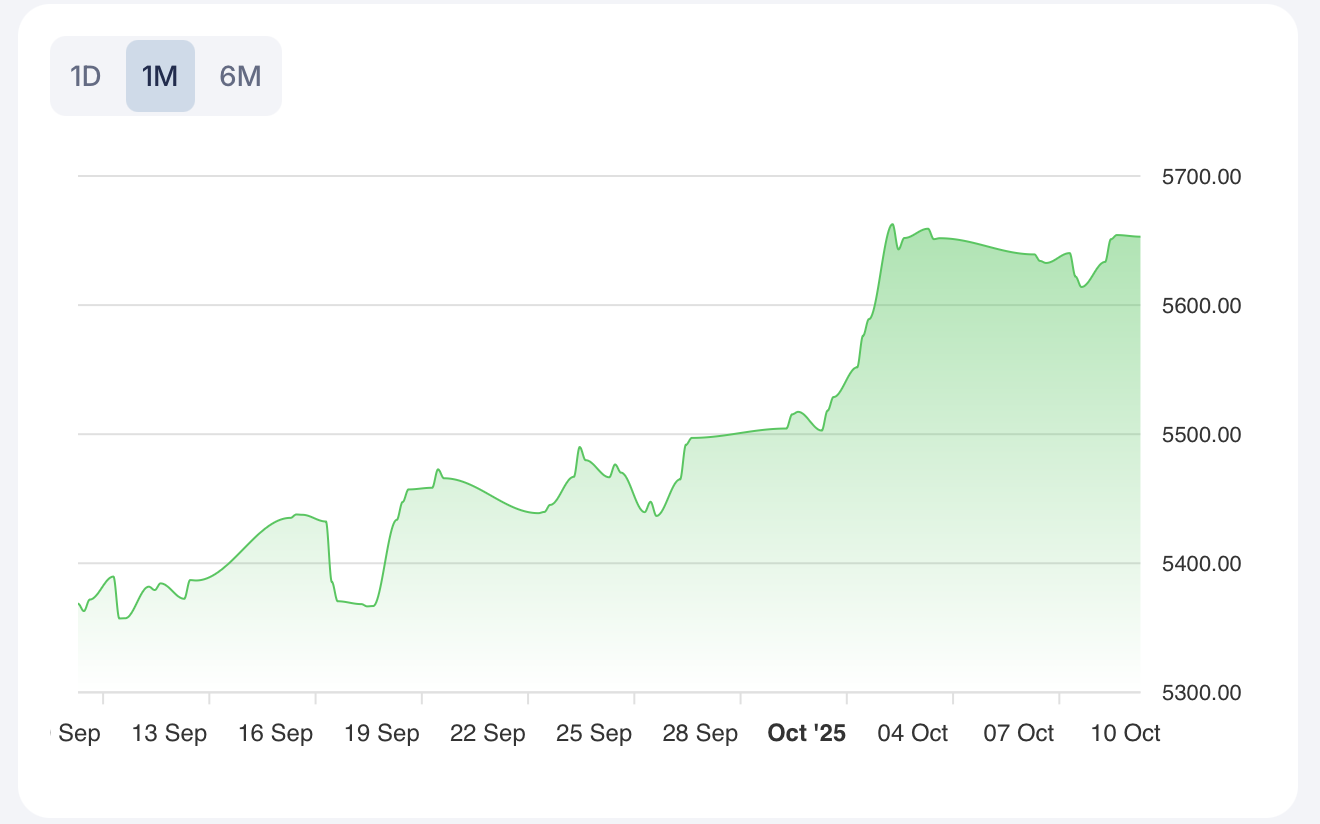Select the 28 Sep axis label
1320x824 pixels.
(x=700, y=733)
